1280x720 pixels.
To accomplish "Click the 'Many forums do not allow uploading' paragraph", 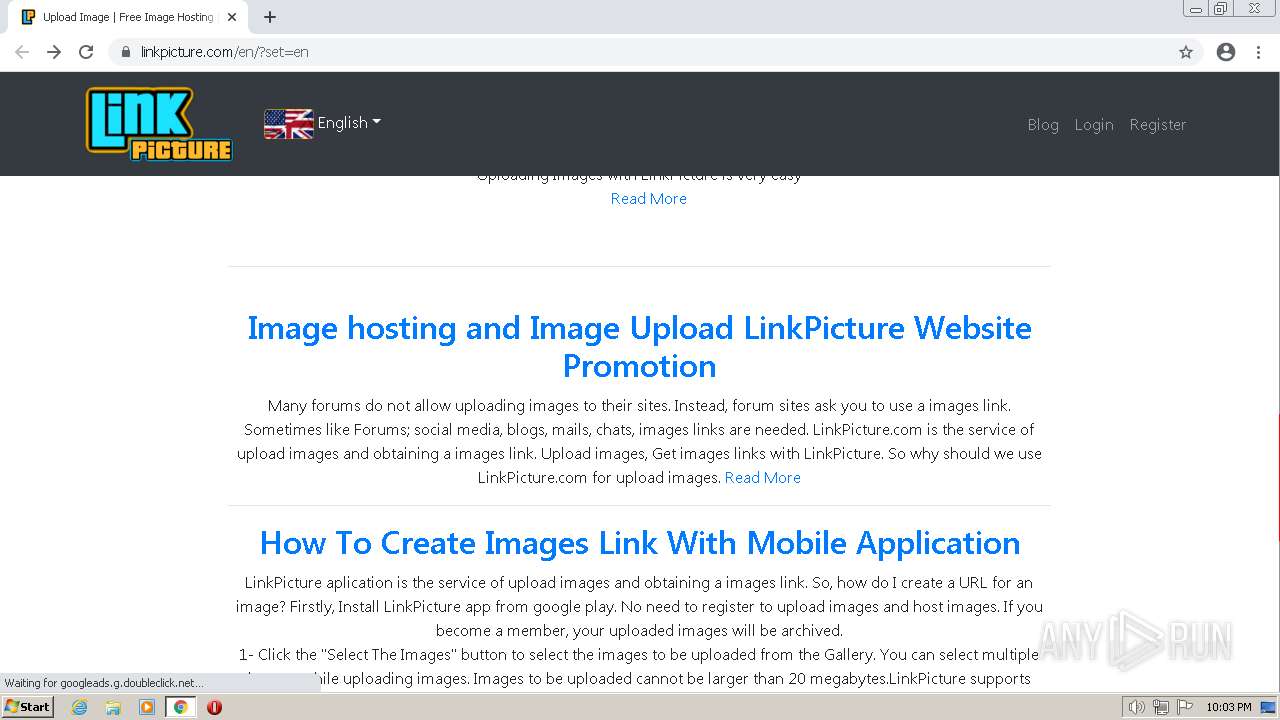I will click(x=640, y=441).
